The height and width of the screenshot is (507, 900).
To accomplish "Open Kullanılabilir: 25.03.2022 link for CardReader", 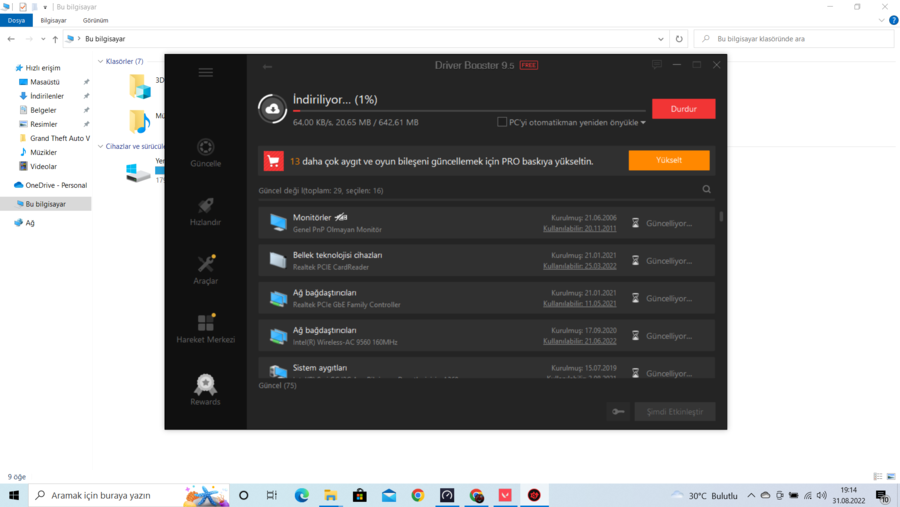I will point(580,266).
